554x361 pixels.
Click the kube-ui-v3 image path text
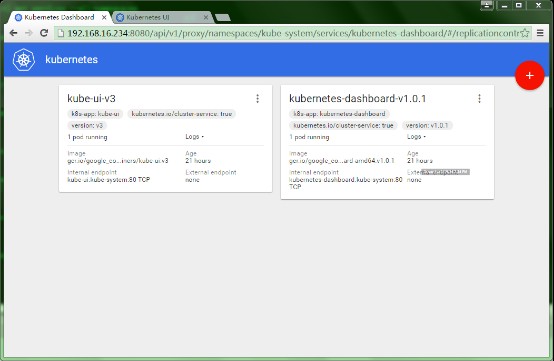click(x=118, y=161)
